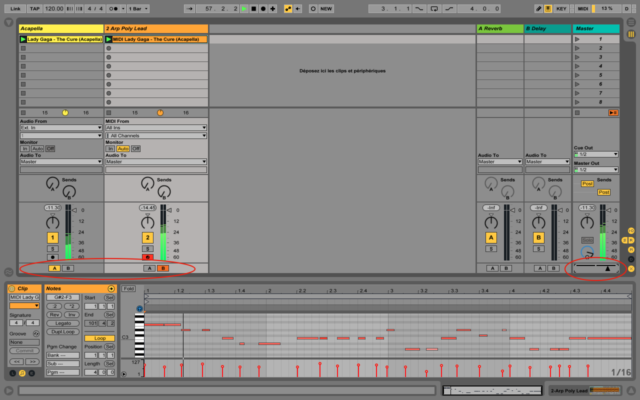Toggle MIDI editor preview headphone icon

pos(140,309)
